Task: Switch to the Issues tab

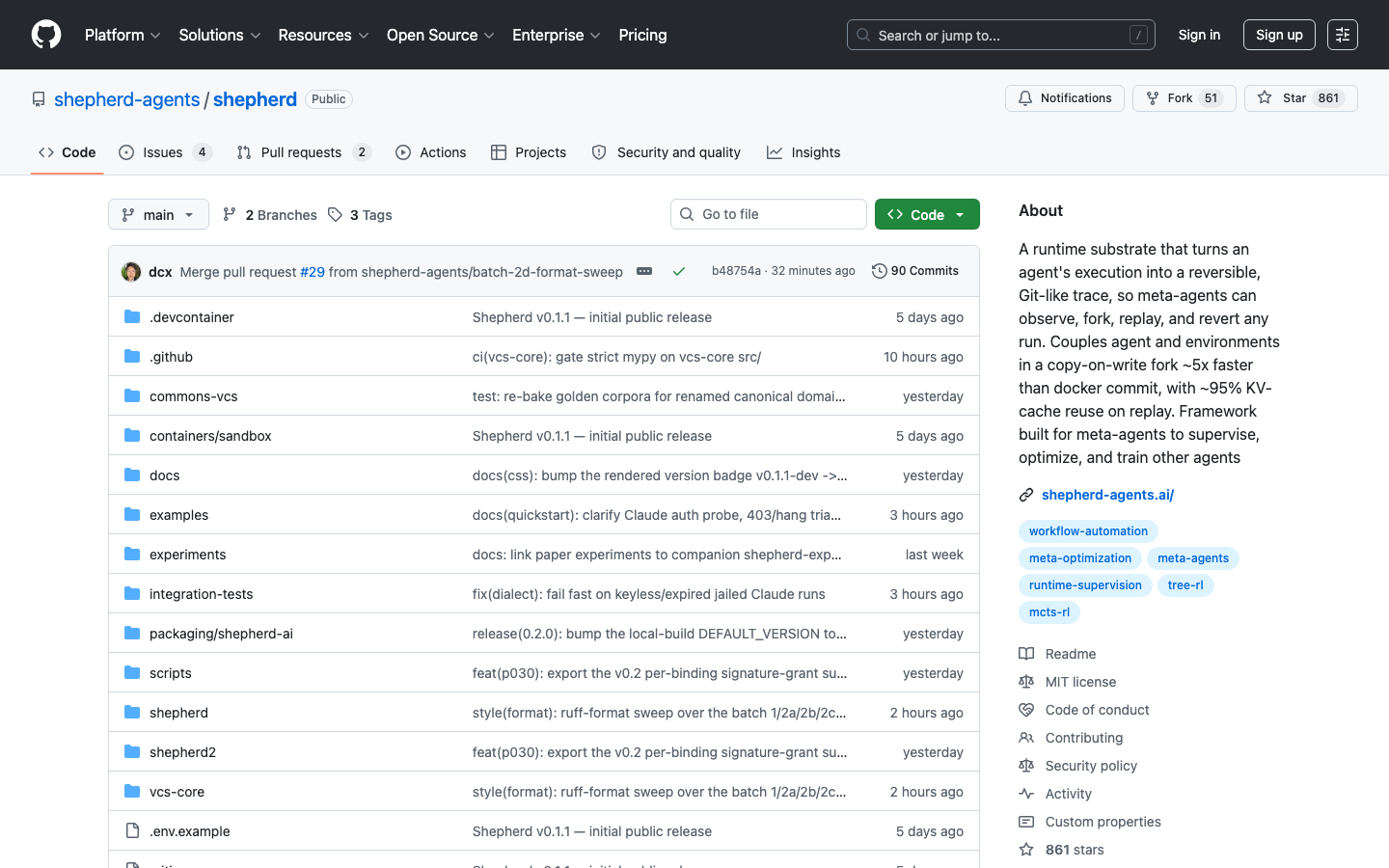Action: tap(165, 152)
